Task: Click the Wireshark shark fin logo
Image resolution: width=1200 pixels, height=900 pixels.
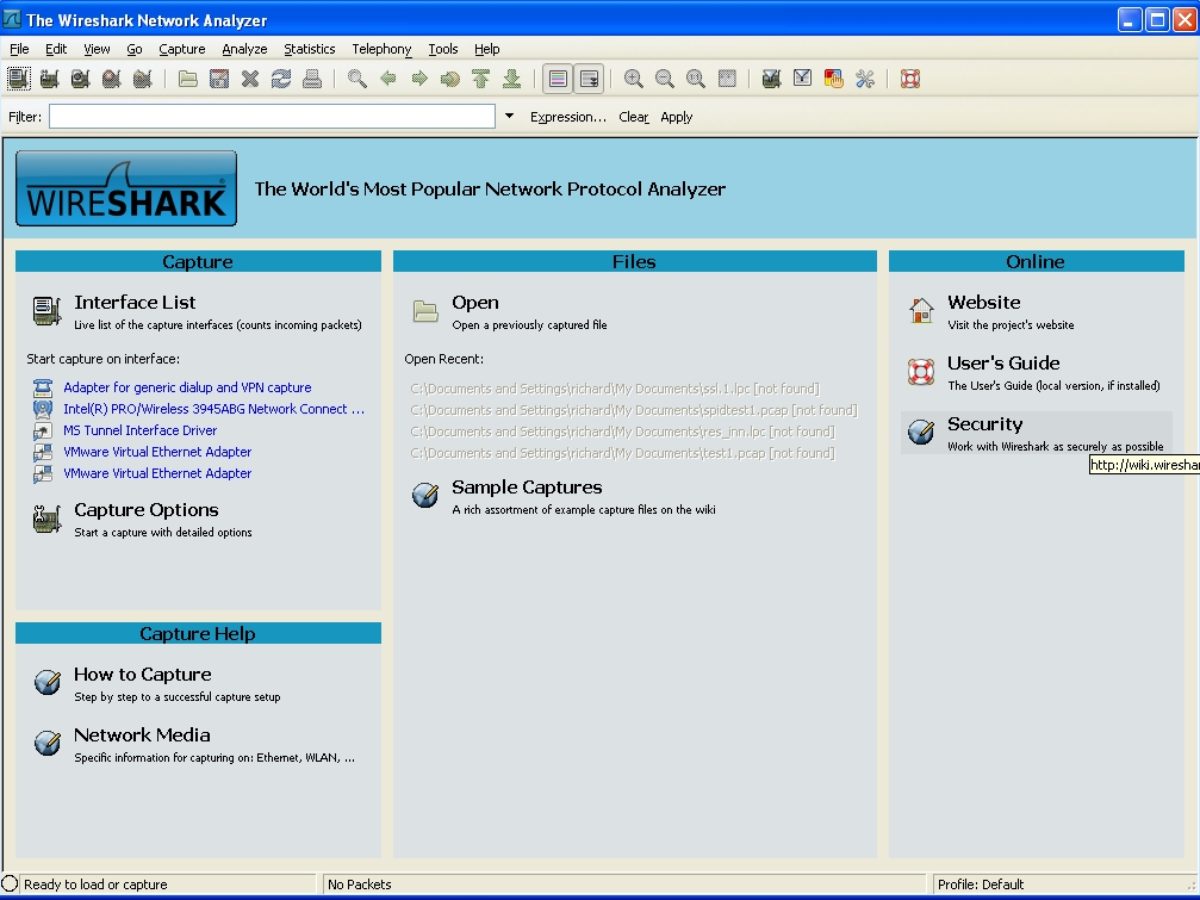Action: click(126, 189)
